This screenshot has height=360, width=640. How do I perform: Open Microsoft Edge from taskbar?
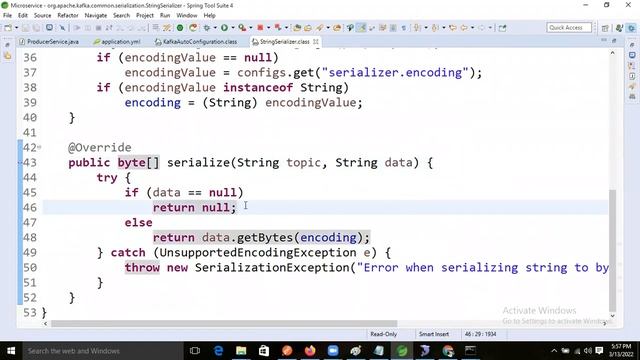pyautogui.click(x=218, y=351)
